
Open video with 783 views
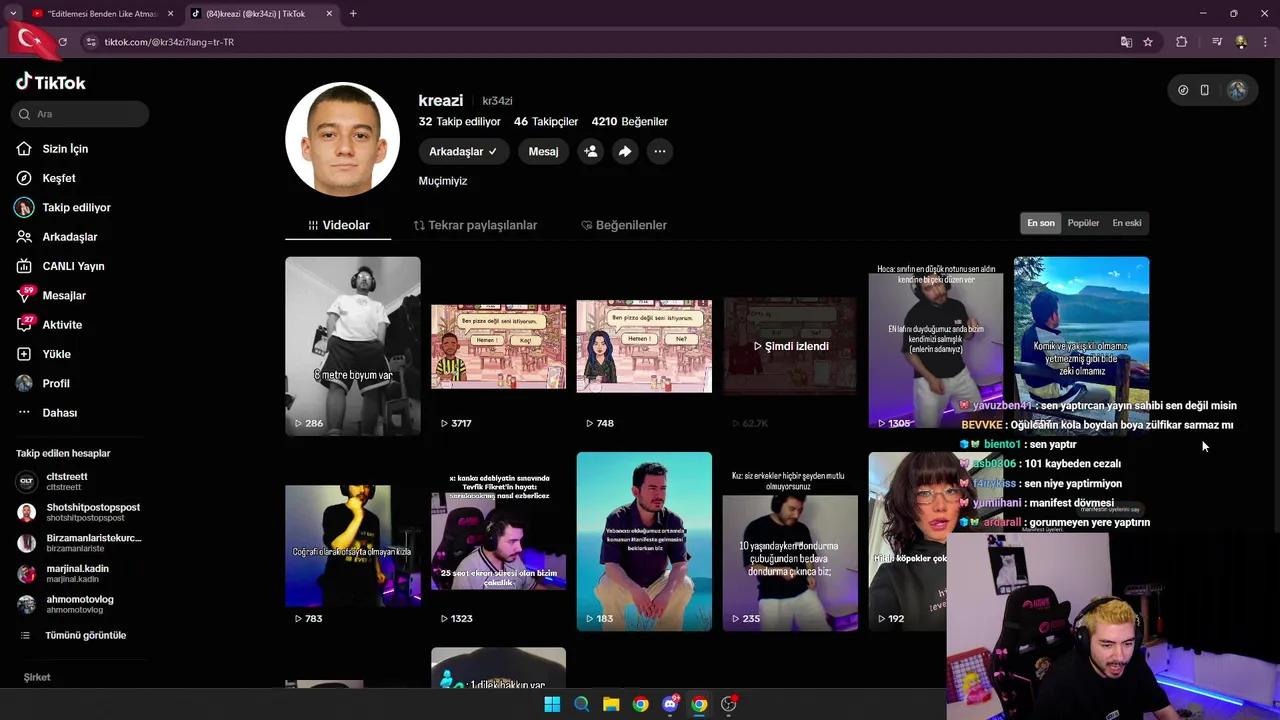coord(353,541)
